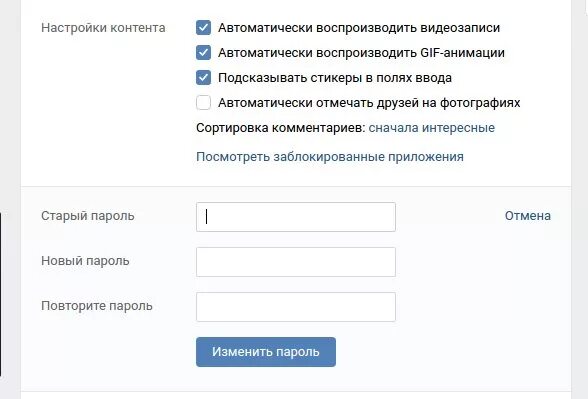Uncheck the auto-play videos checkbox
588x399 pixels.
coord(203,28)
